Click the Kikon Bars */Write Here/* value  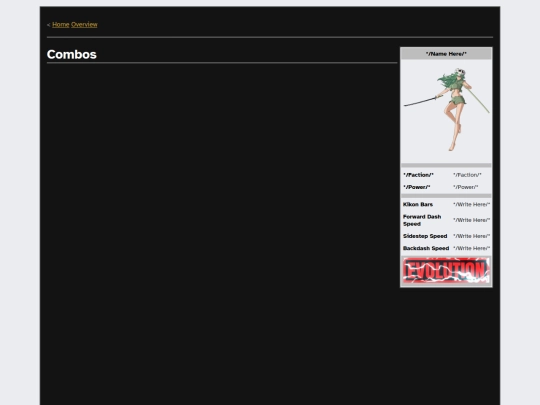[471, 204]
